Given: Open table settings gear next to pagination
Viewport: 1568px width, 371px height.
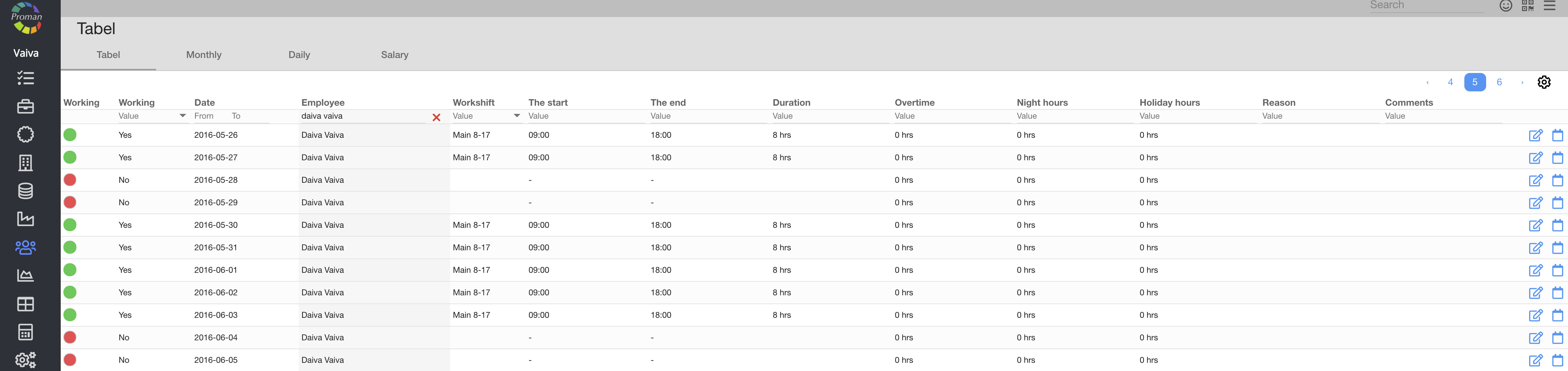Looking at the screenshot, I should [1544, 82].
